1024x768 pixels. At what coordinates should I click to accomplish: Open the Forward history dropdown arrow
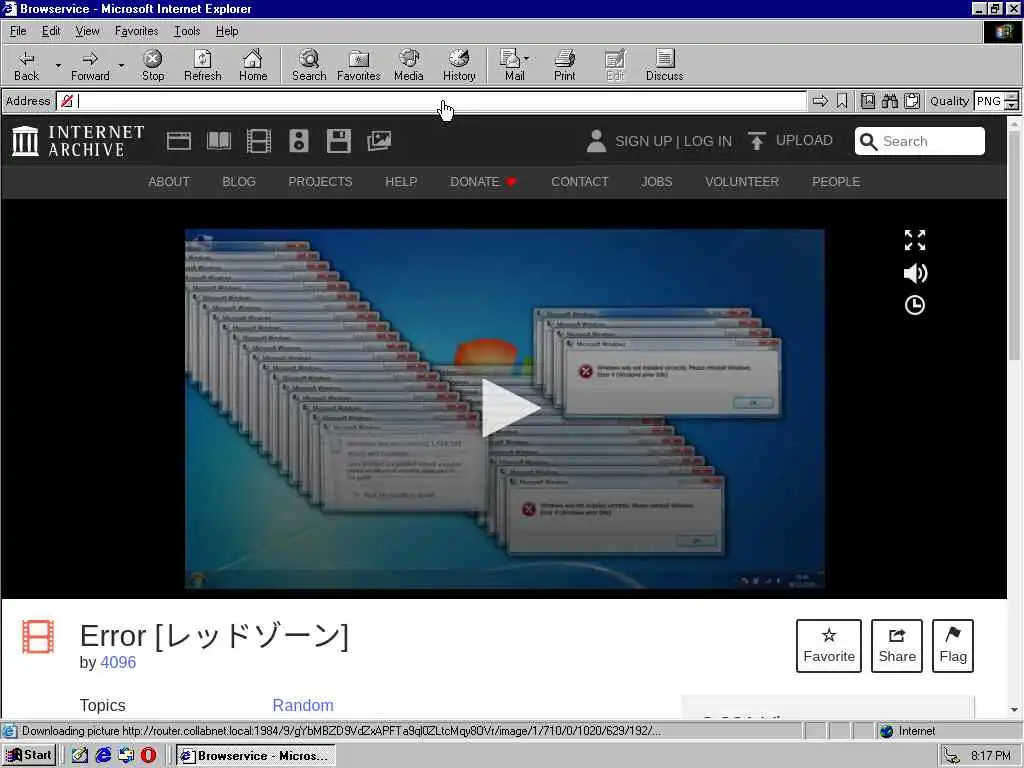point(121,65)
